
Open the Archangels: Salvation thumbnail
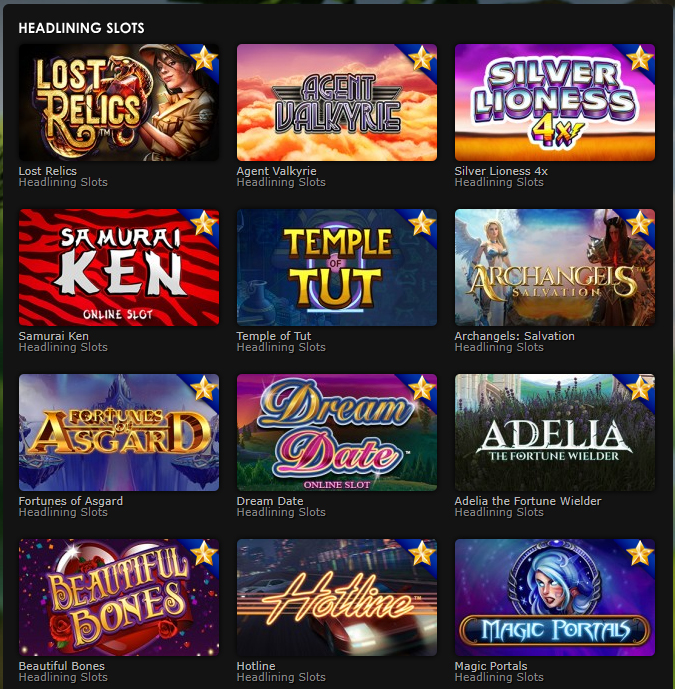pyautogui.click(x=555, y=268)
